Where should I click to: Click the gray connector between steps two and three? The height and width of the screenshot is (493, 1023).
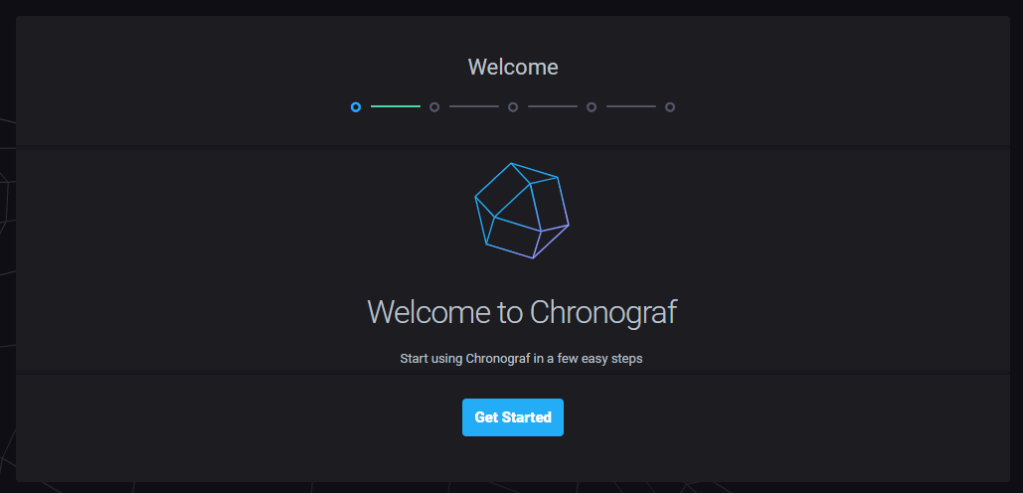coord(473,106)
